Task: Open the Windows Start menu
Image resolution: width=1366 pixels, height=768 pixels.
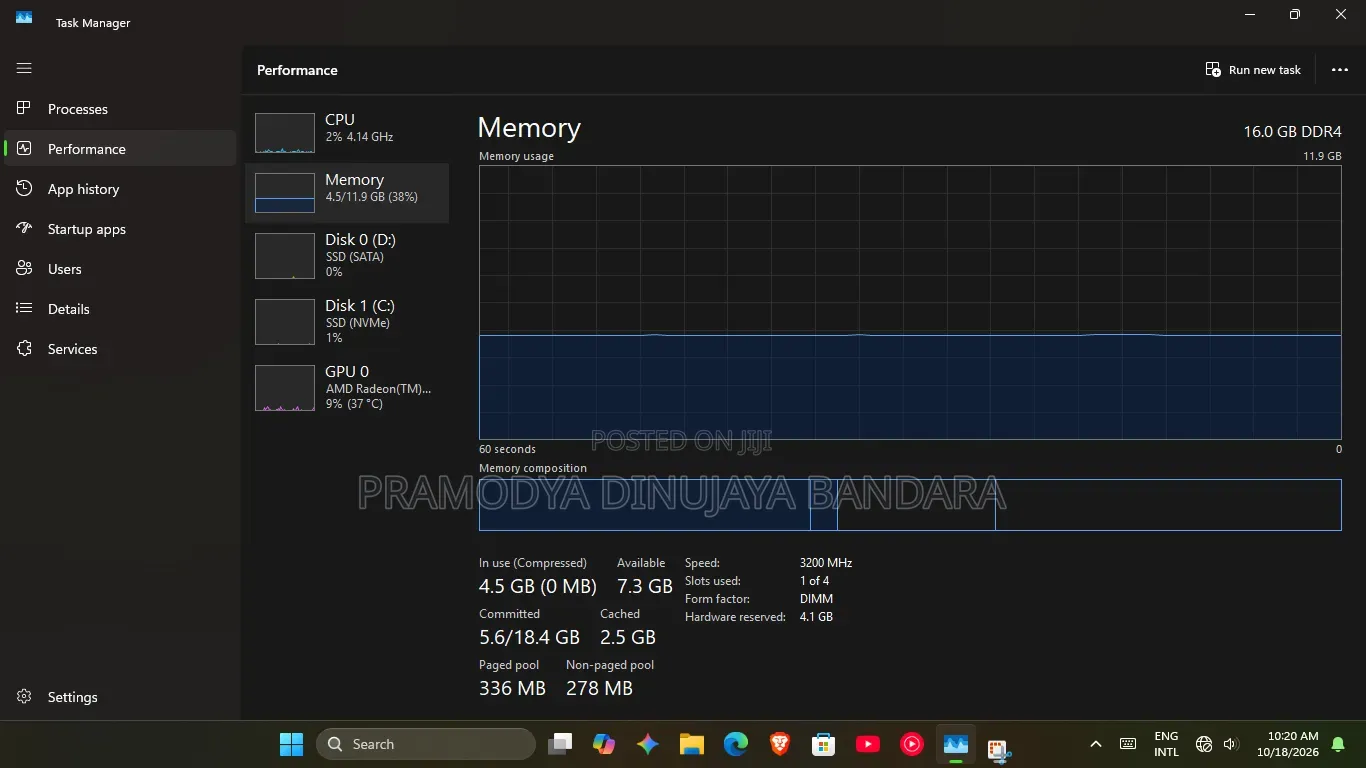Action: click(x=291, y=744)
